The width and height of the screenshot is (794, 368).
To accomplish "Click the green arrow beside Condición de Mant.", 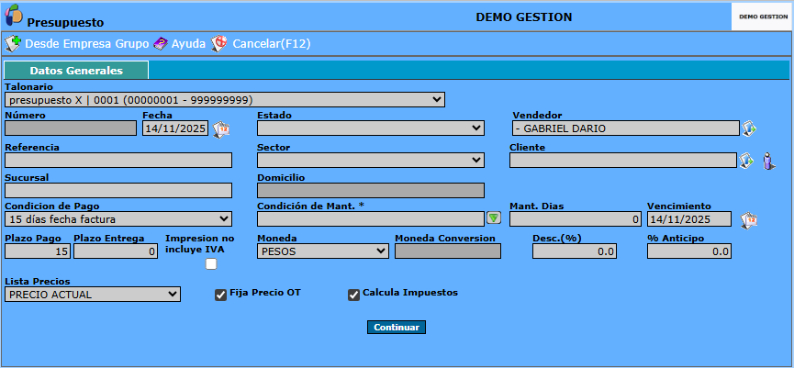I will [494, 218].
